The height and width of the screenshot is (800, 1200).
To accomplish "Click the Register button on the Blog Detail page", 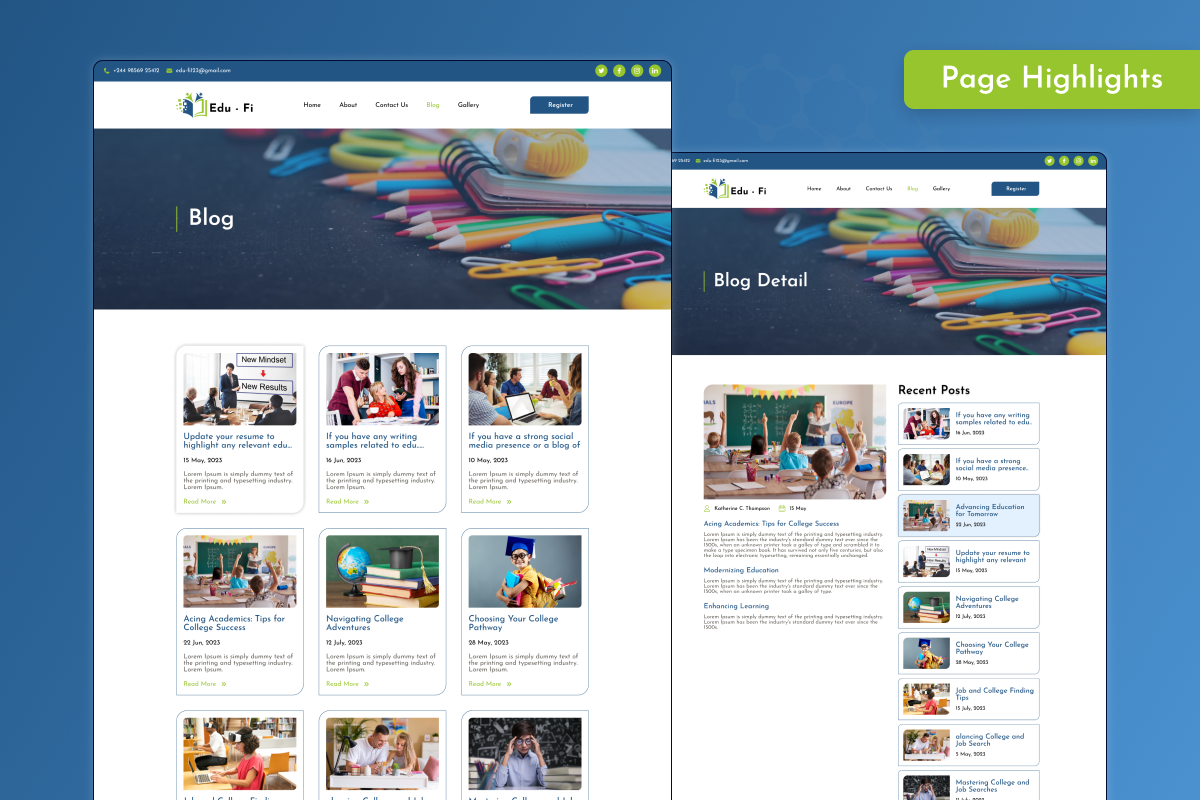I will [x=1015, y=188].
